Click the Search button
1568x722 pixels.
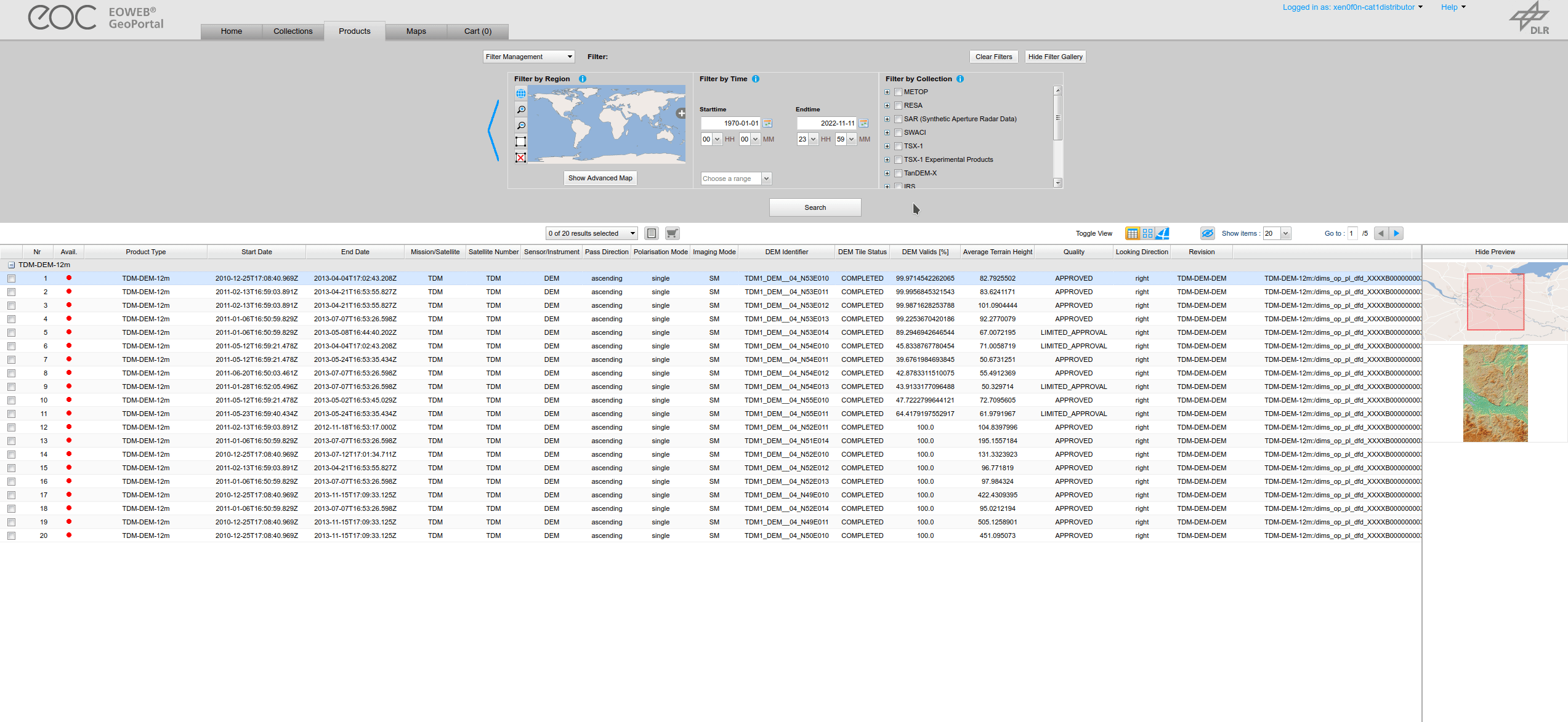pos(815,207)
